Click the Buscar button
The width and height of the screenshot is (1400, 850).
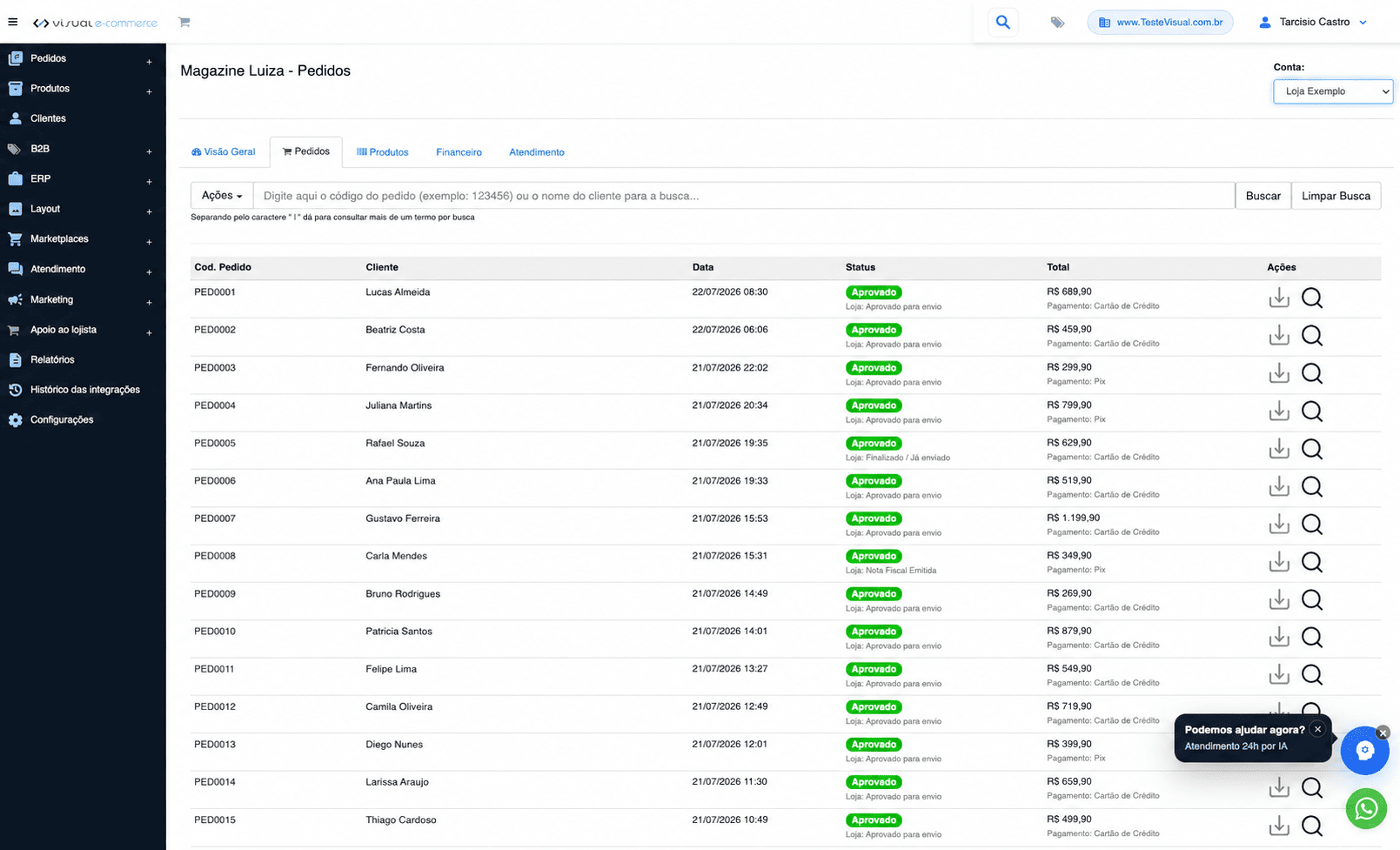1263,196
